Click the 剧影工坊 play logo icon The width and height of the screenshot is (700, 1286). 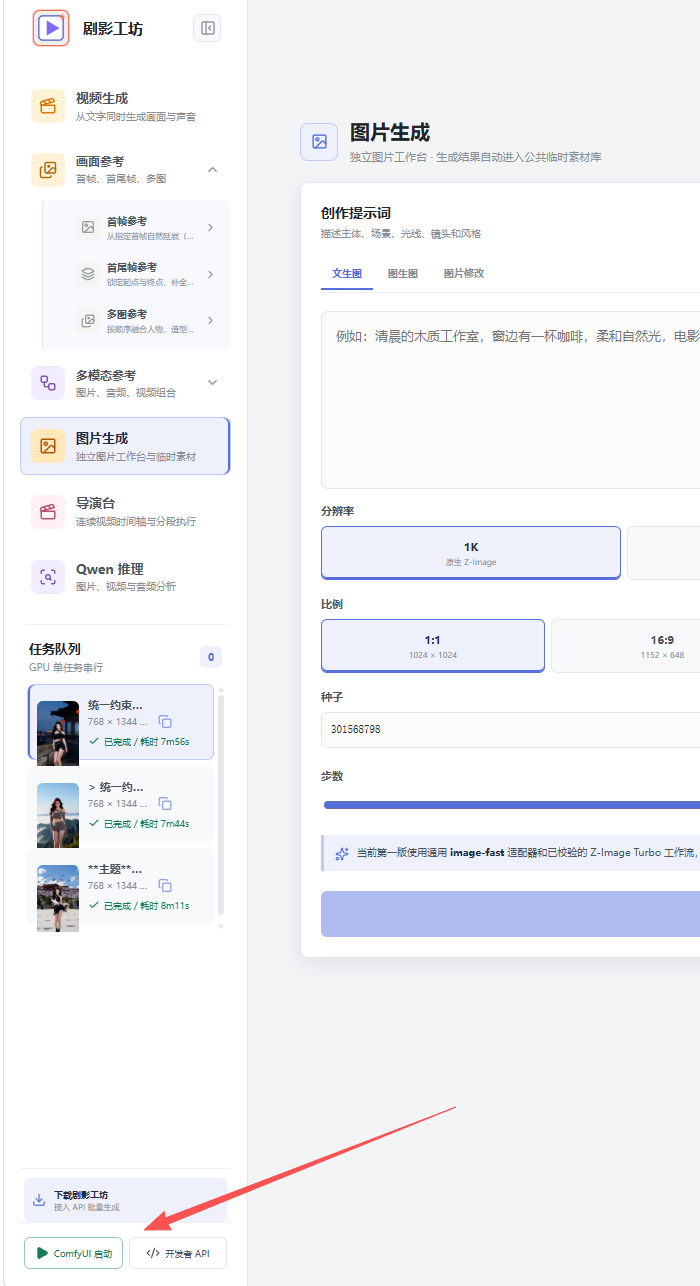[x=51, y=28]
